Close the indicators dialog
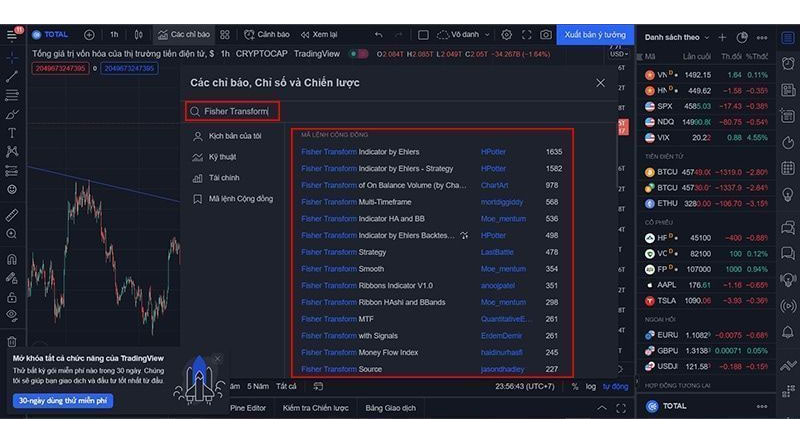Screen dimensions: 800x441 pyautogui.click(x=601, y=83)
